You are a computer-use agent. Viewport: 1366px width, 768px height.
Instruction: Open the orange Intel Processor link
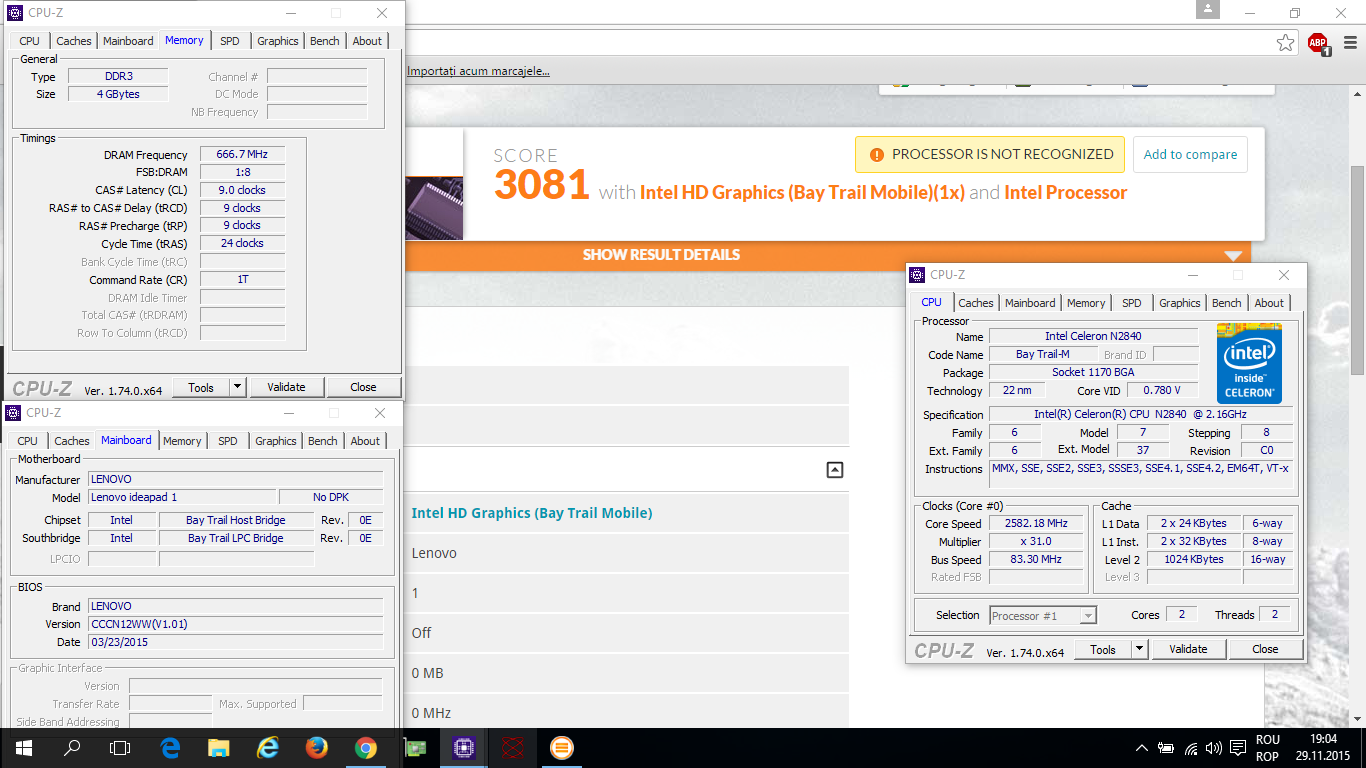pyautogui.click(x=1066, y=193)
